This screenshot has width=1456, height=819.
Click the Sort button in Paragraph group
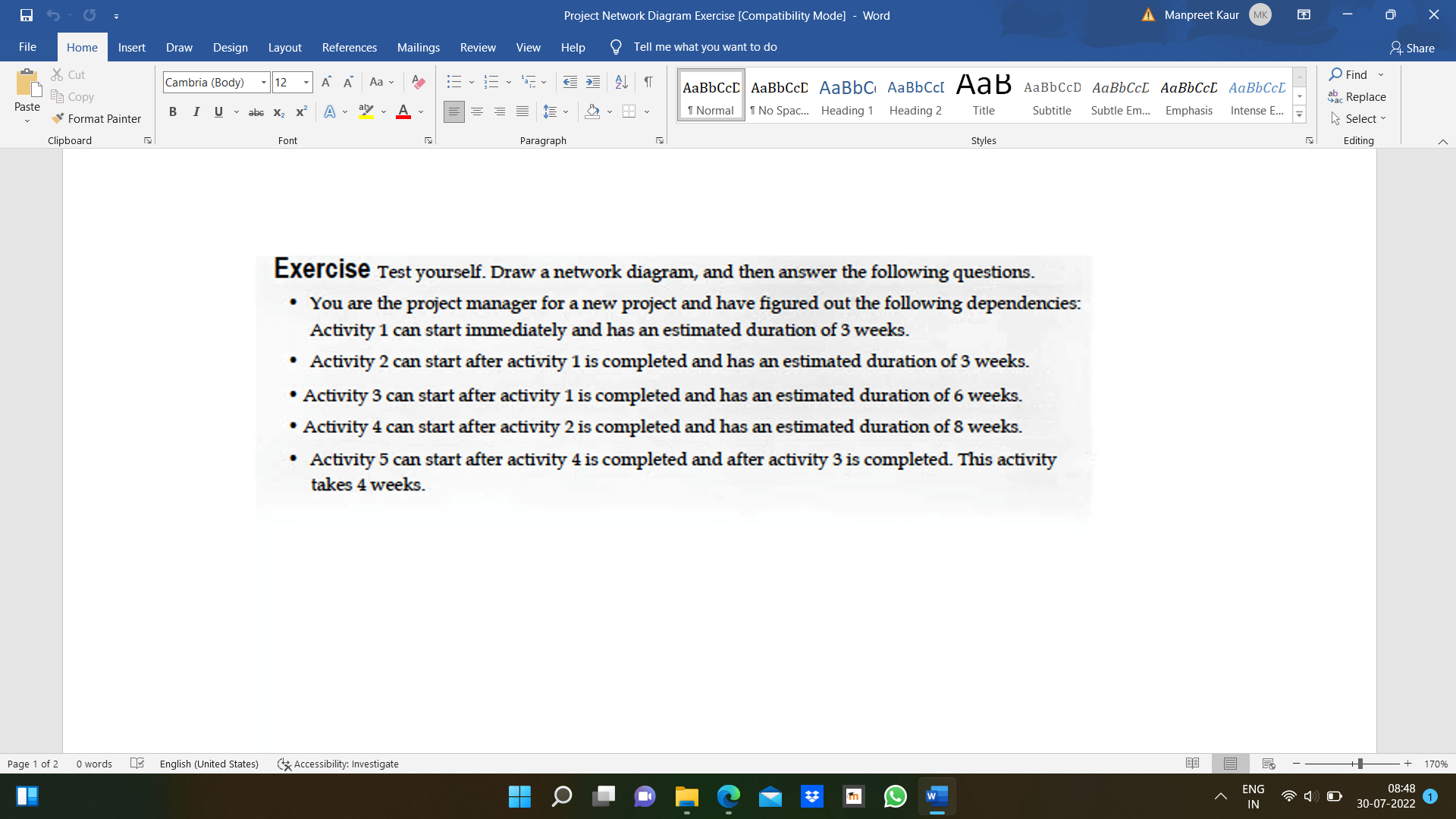(621, 81)
